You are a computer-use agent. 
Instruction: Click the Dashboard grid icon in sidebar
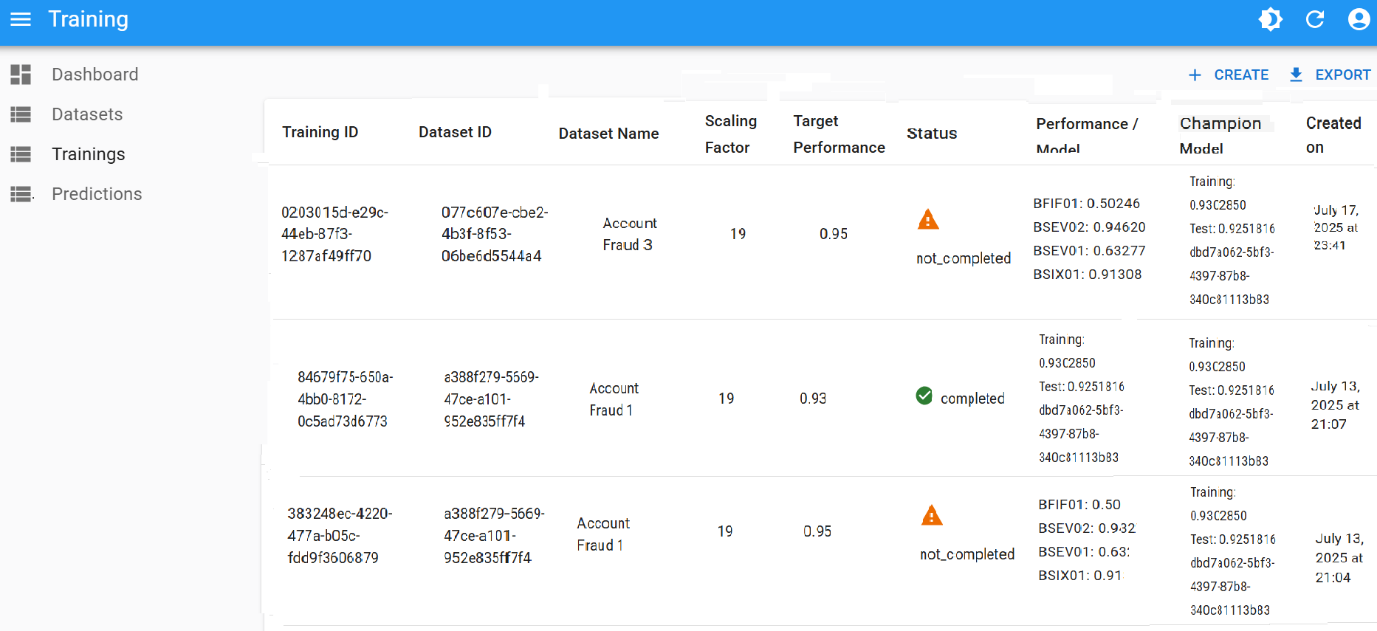click(x=21, y=74)
